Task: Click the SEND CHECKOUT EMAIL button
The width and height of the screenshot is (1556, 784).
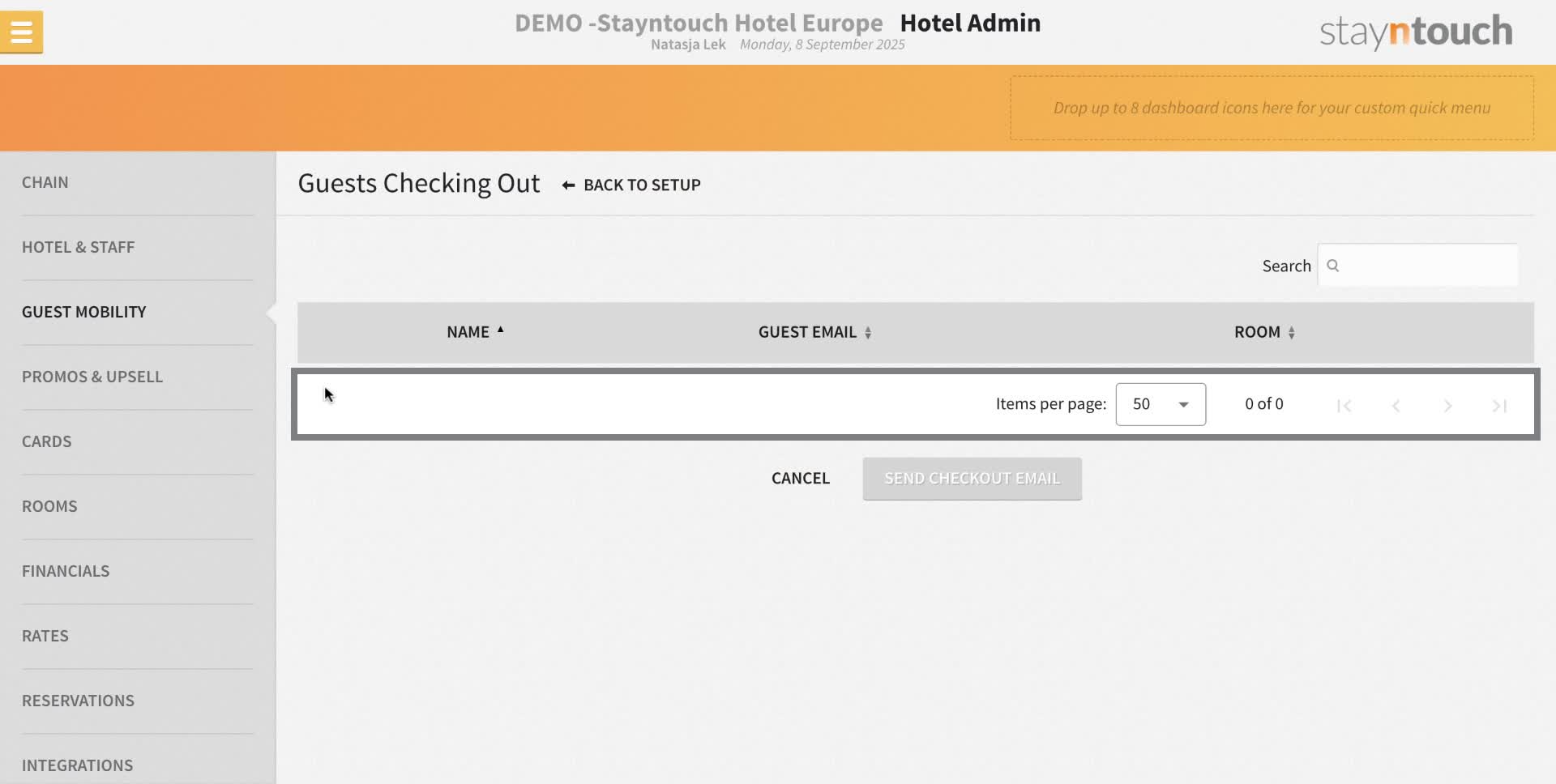Action: (x=971, y=478)
